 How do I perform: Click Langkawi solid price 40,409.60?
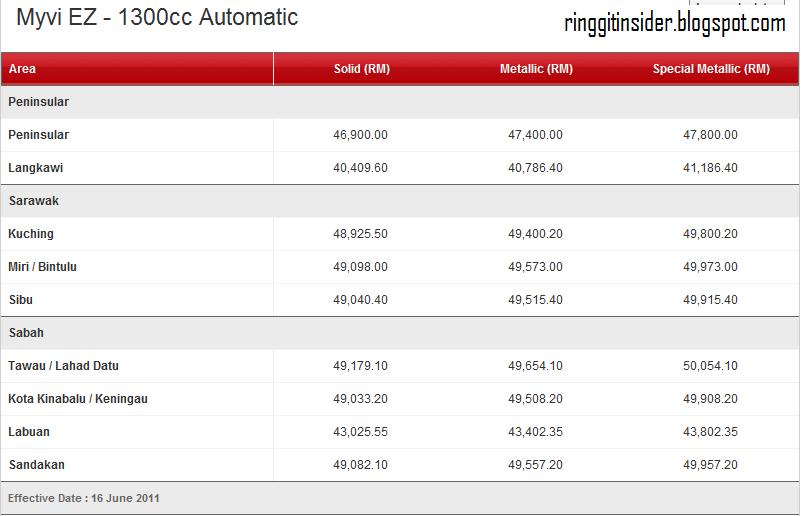[360, 168]
